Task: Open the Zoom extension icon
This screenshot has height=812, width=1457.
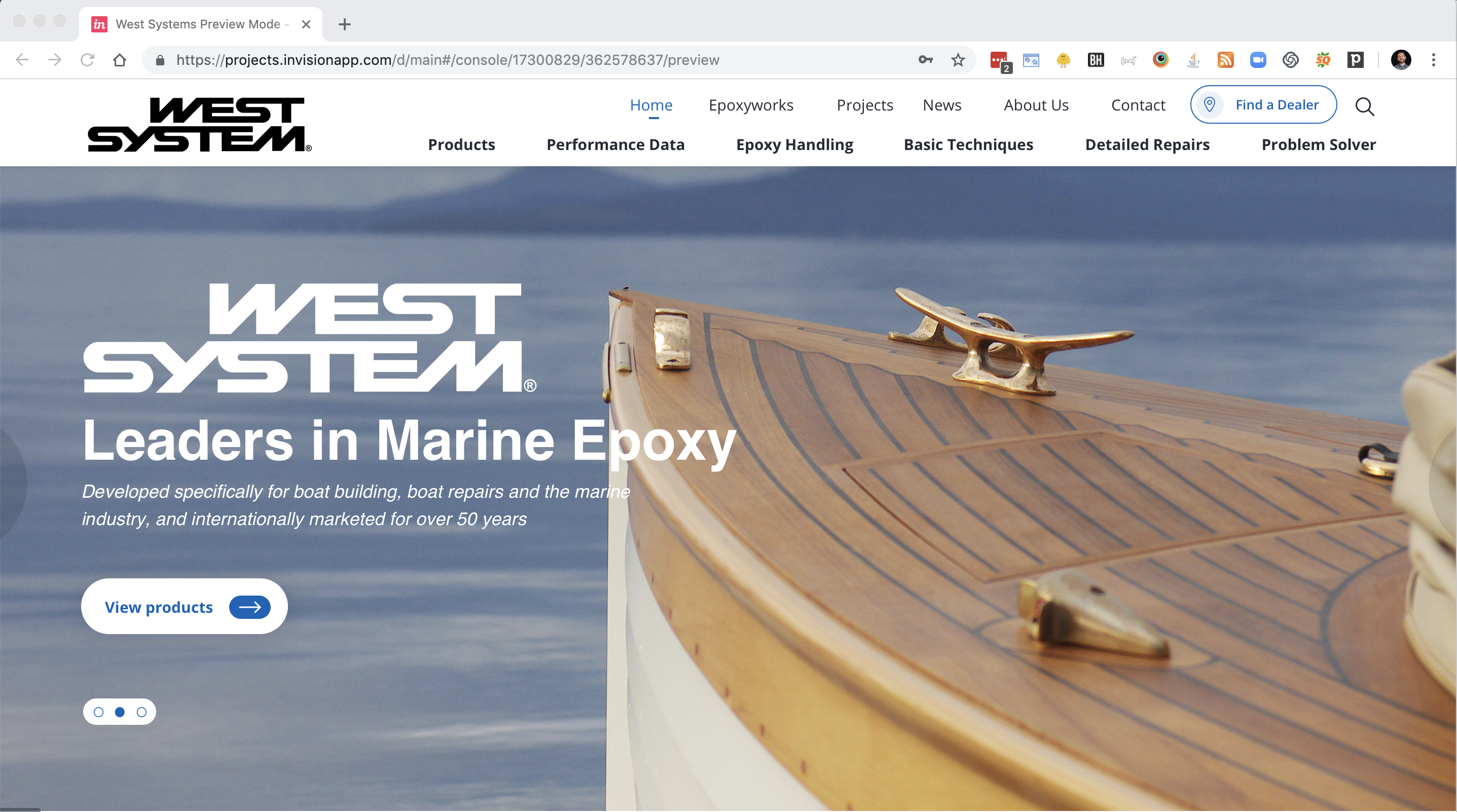Action: [1258, 60]
